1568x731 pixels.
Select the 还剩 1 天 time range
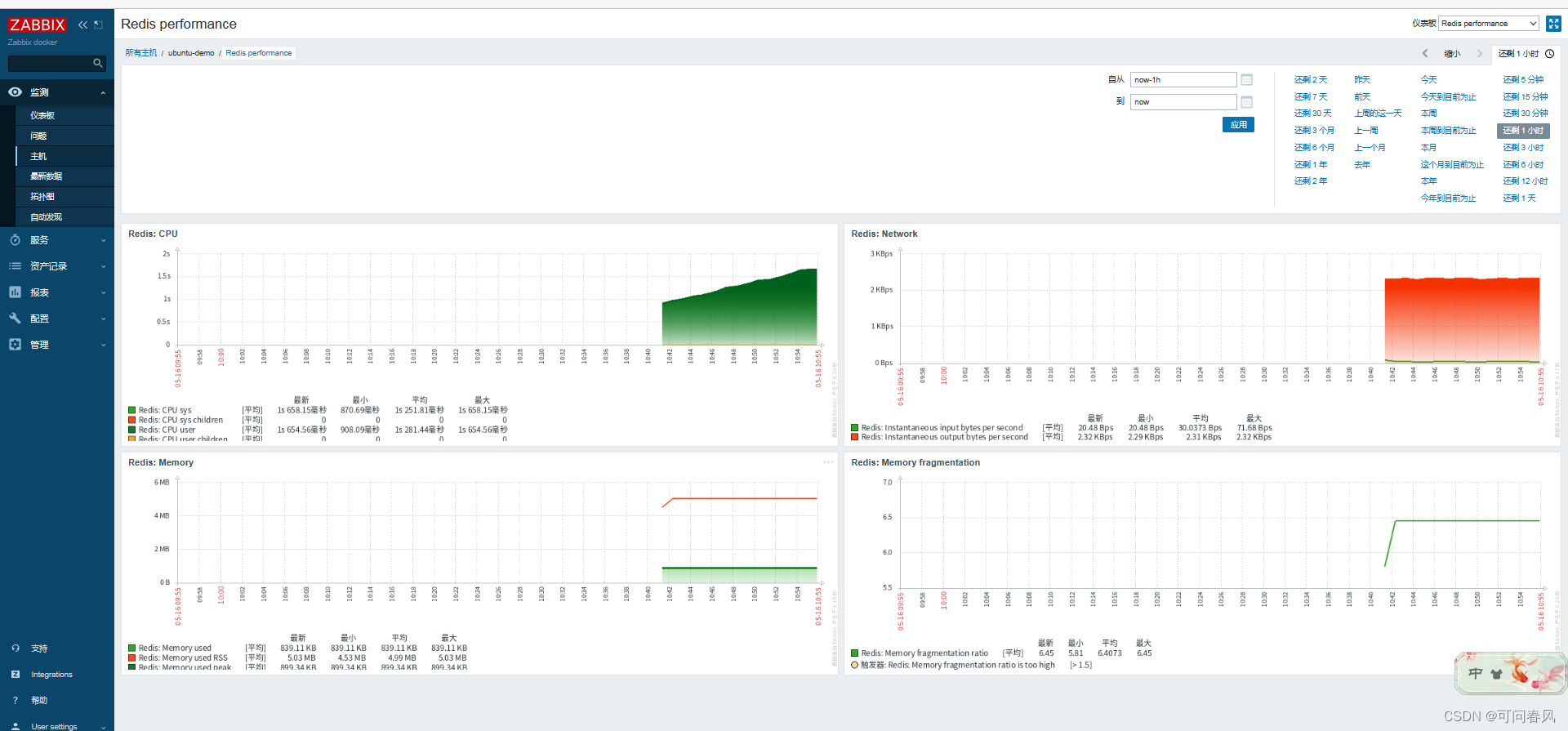tap(1519, 198)
